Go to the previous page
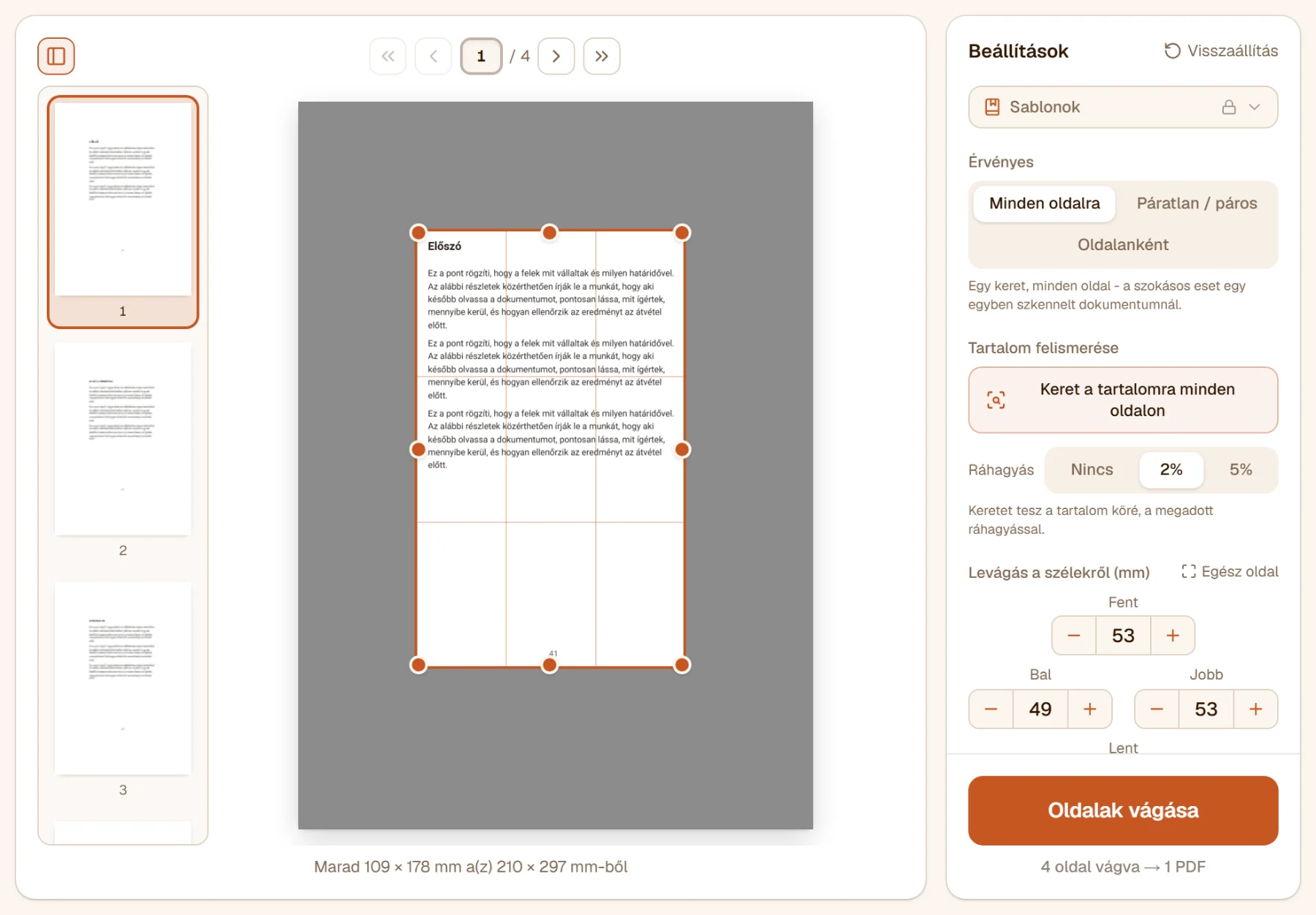This screenshot has width=1316, height=915. [x=434, y=56]
